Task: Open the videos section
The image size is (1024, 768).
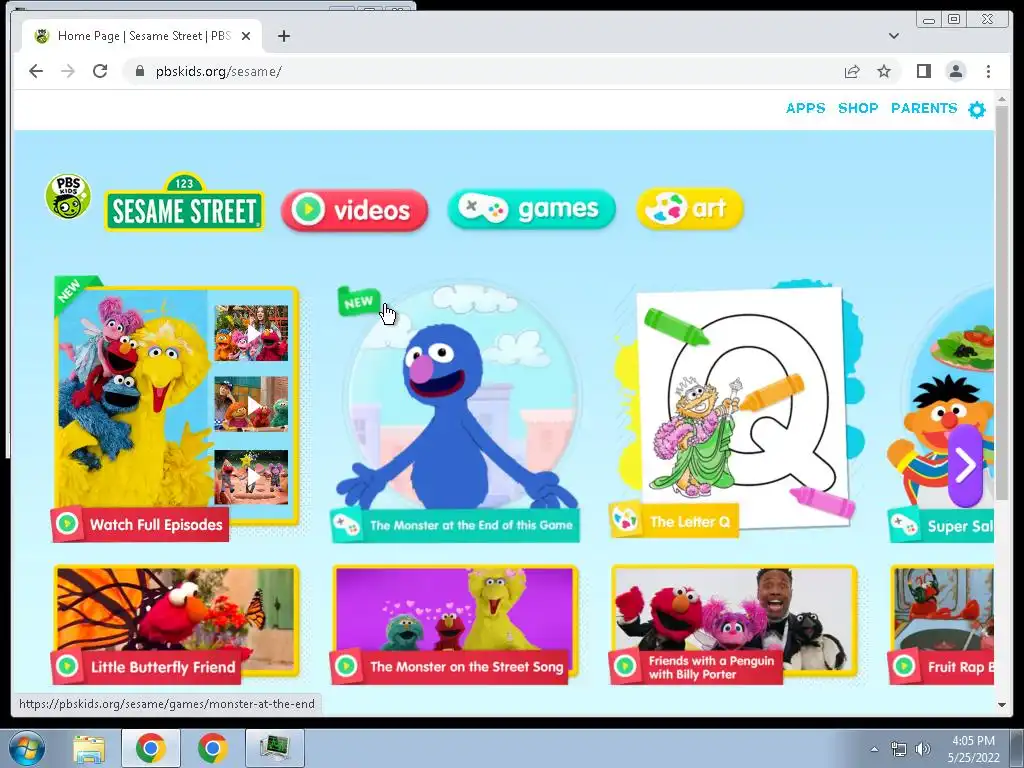Action: 355,210
